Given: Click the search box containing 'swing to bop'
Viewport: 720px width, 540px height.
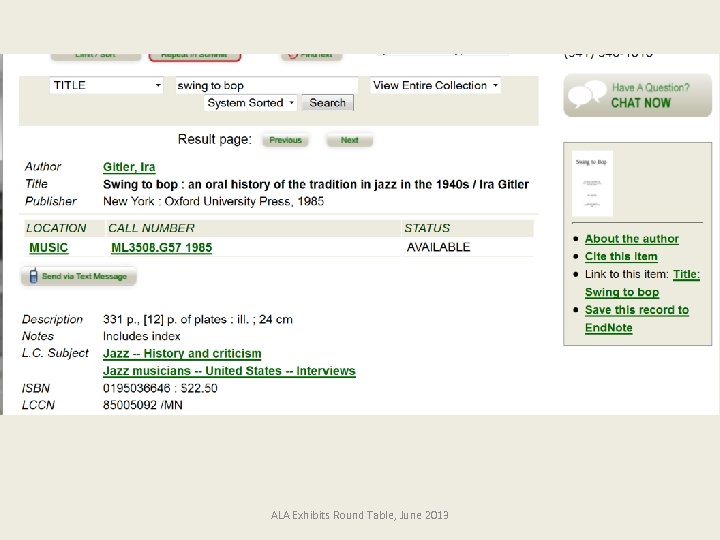Looking at the screenshot, I should tap(266, 85).
